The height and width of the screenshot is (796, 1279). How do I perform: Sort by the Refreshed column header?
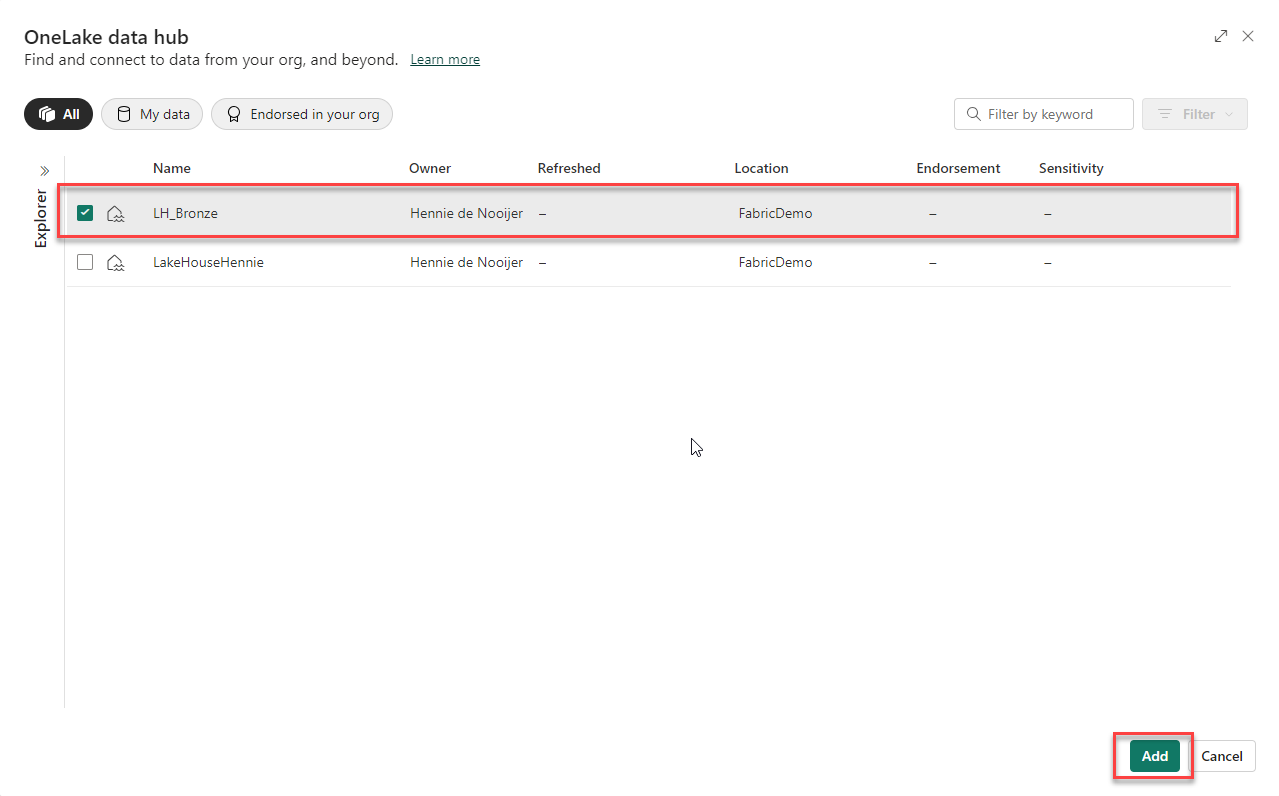pyautogui.click(x=569, y=168)
